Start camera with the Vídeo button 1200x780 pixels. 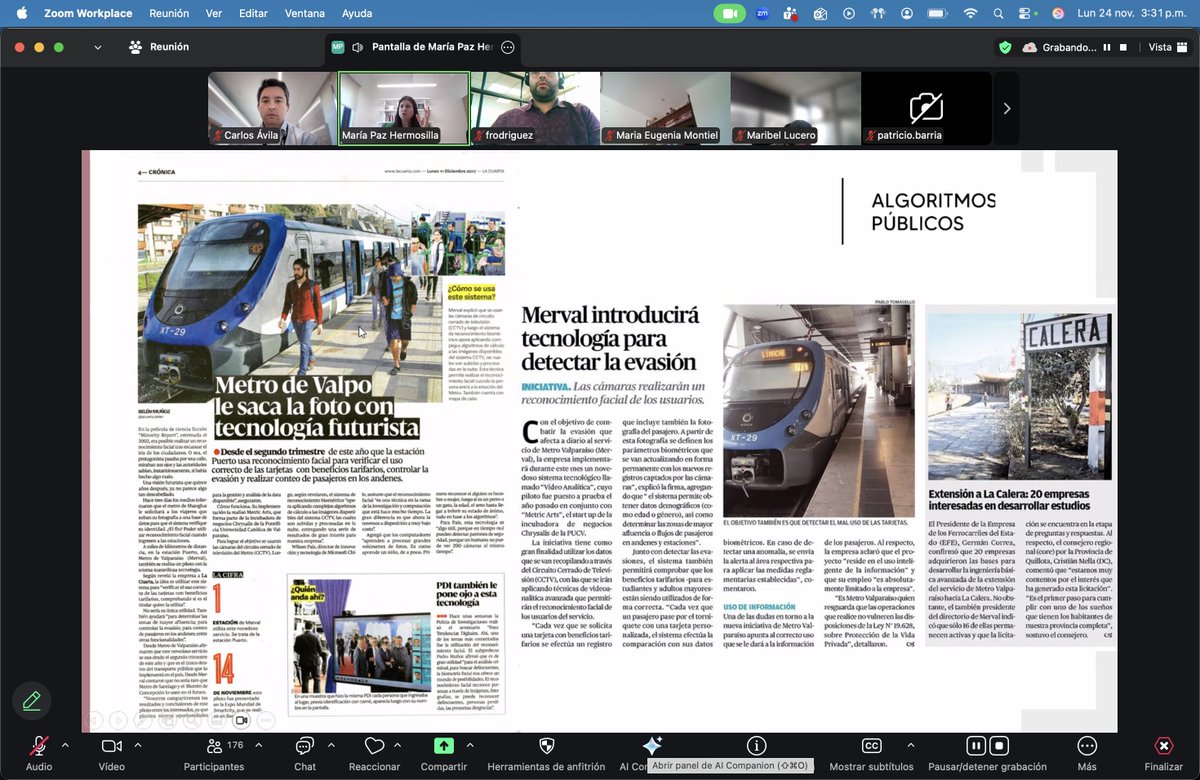tap(111, 746)
